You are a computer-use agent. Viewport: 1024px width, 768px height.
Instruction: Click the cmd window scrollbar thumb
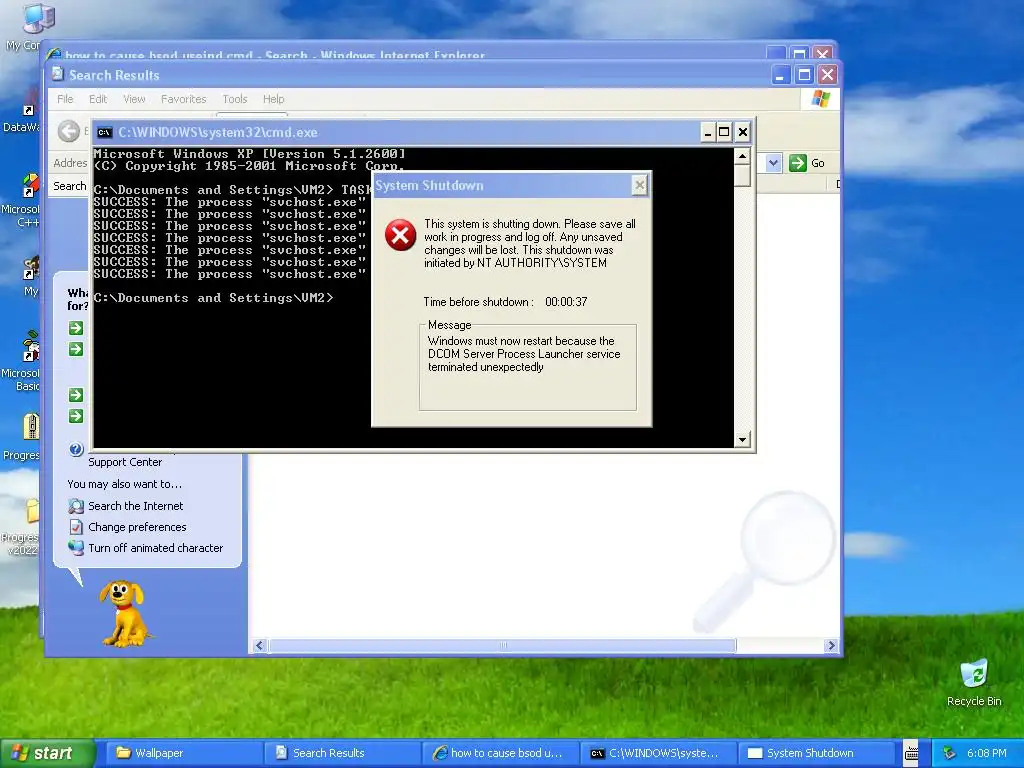[742, 175]
